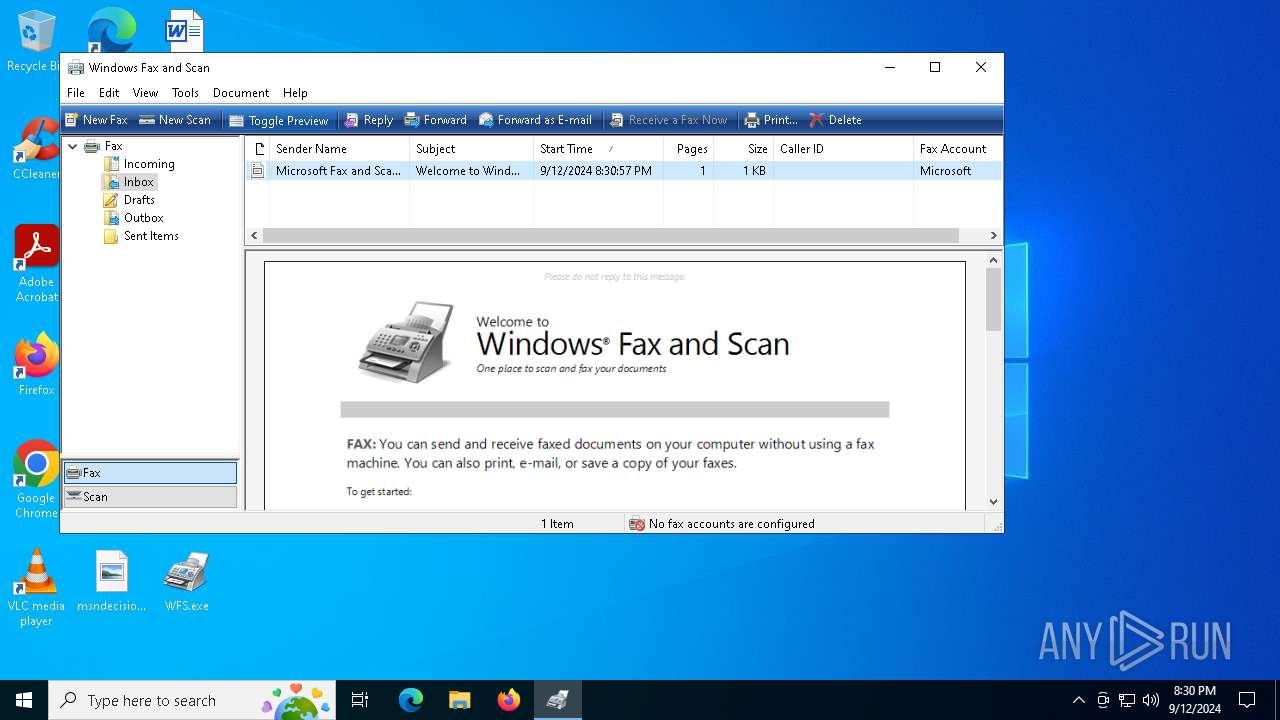Image resolution: width=1280 pixels, height=720 pixels.
Task: Click 'No fax accounts are configured' status text
Action: pos(731,524)
